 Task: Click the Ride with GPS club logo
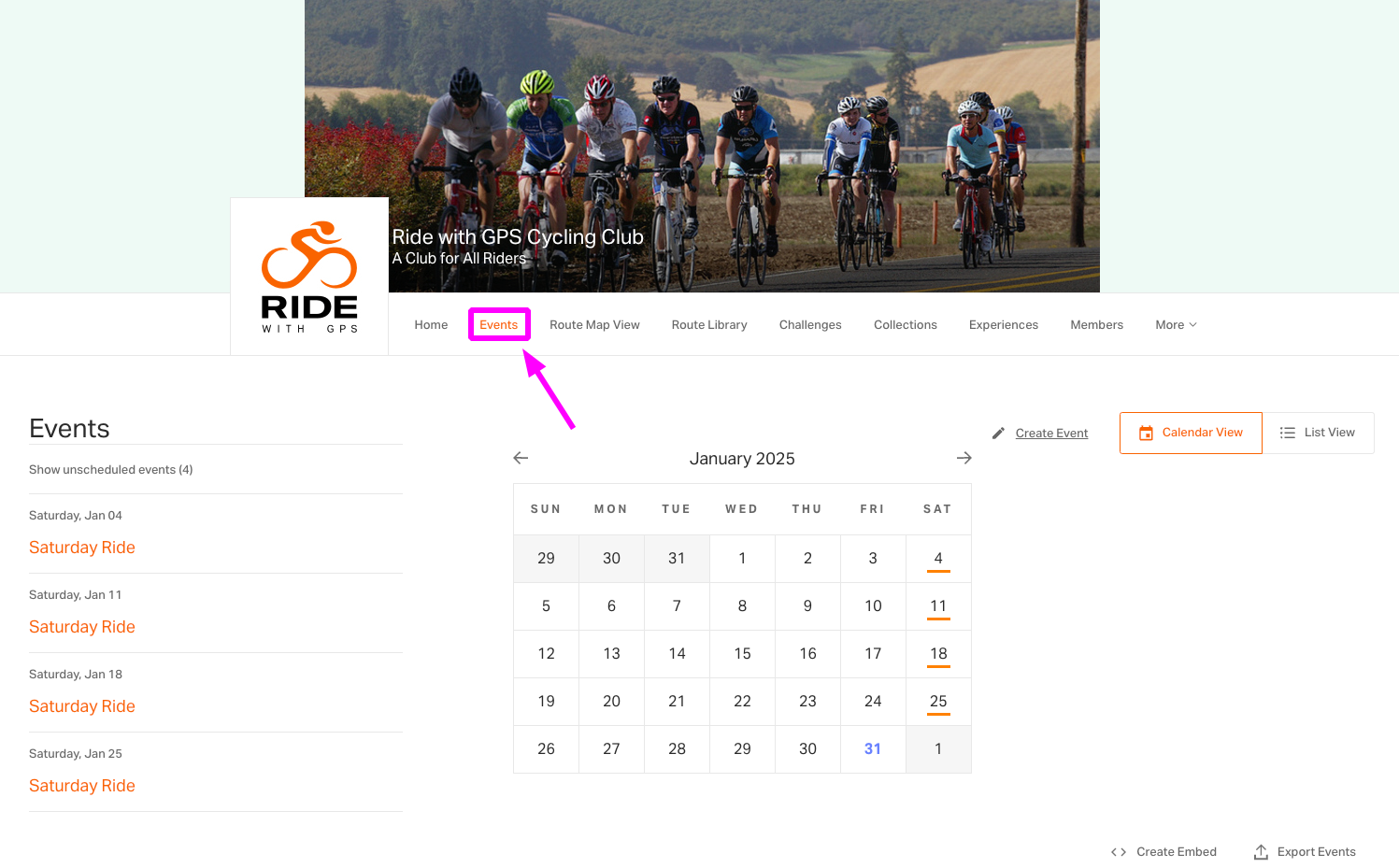pyautogui.click(x=309, y=277)
